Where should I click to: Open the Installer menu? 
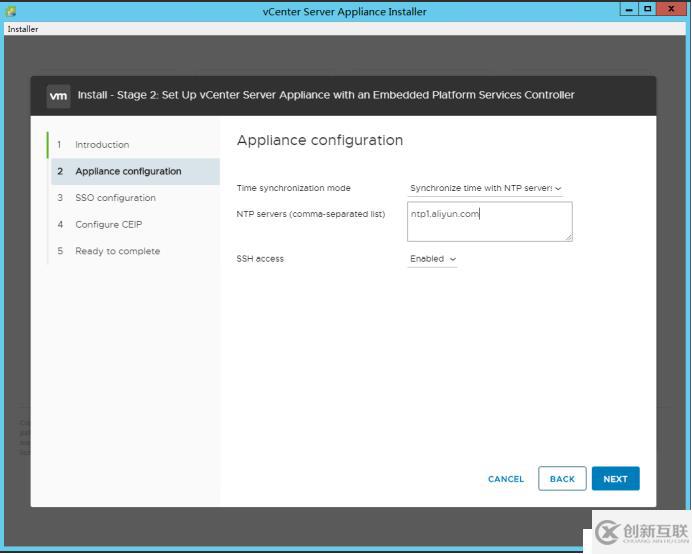23,29
